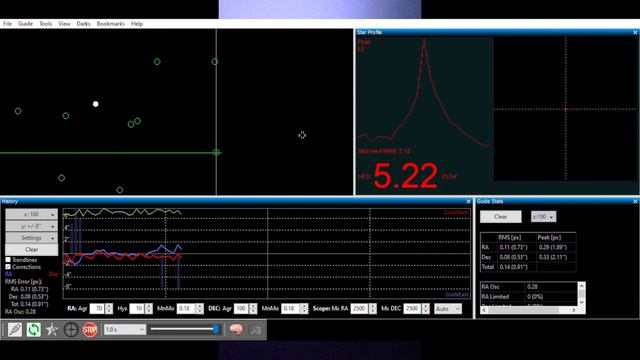The image size is (640, 360).
Task: Begin guiding with the crosshair target icon
Action: coord(71,329)
